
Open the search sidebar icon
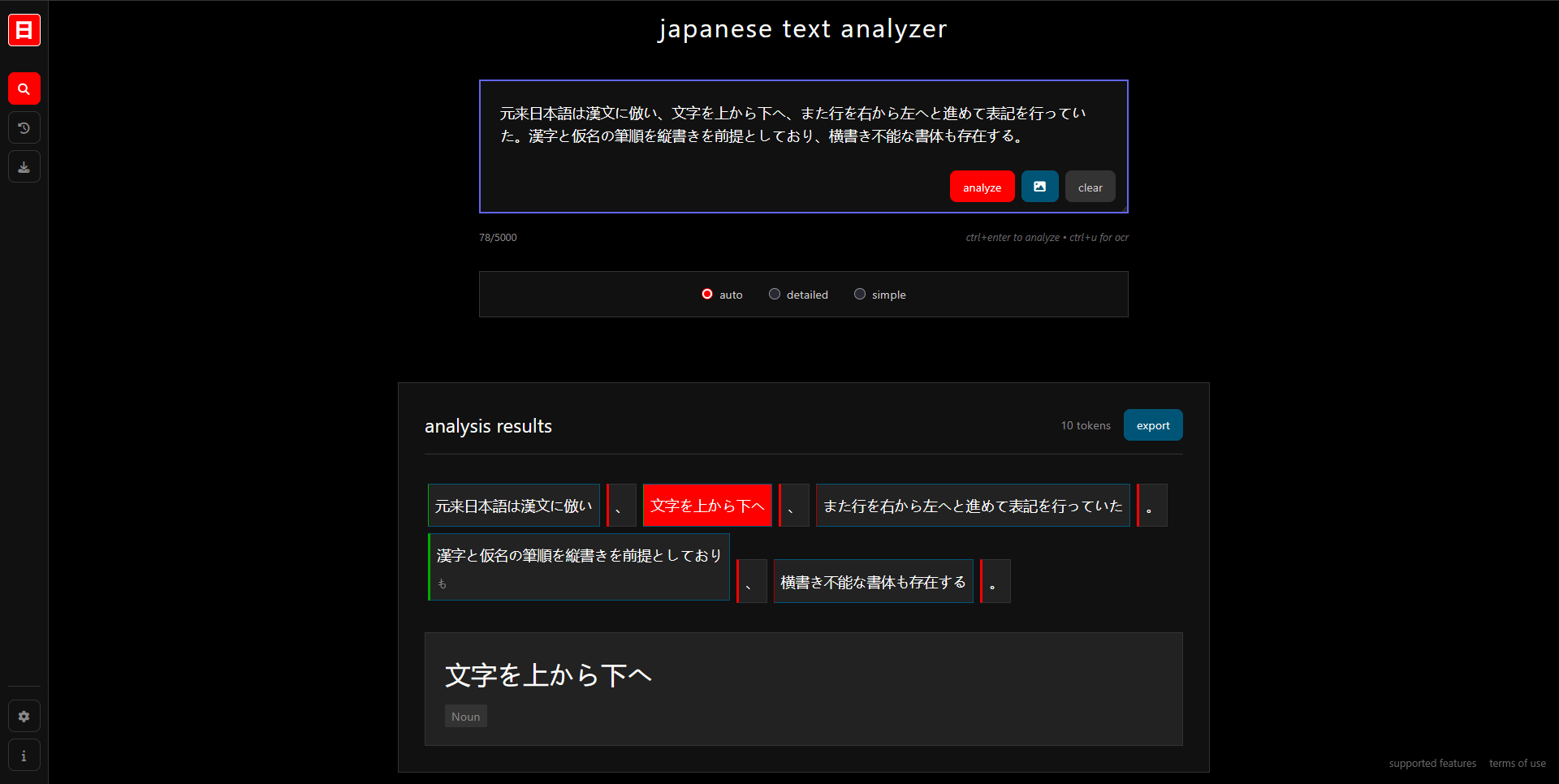[x=24, y=88]
